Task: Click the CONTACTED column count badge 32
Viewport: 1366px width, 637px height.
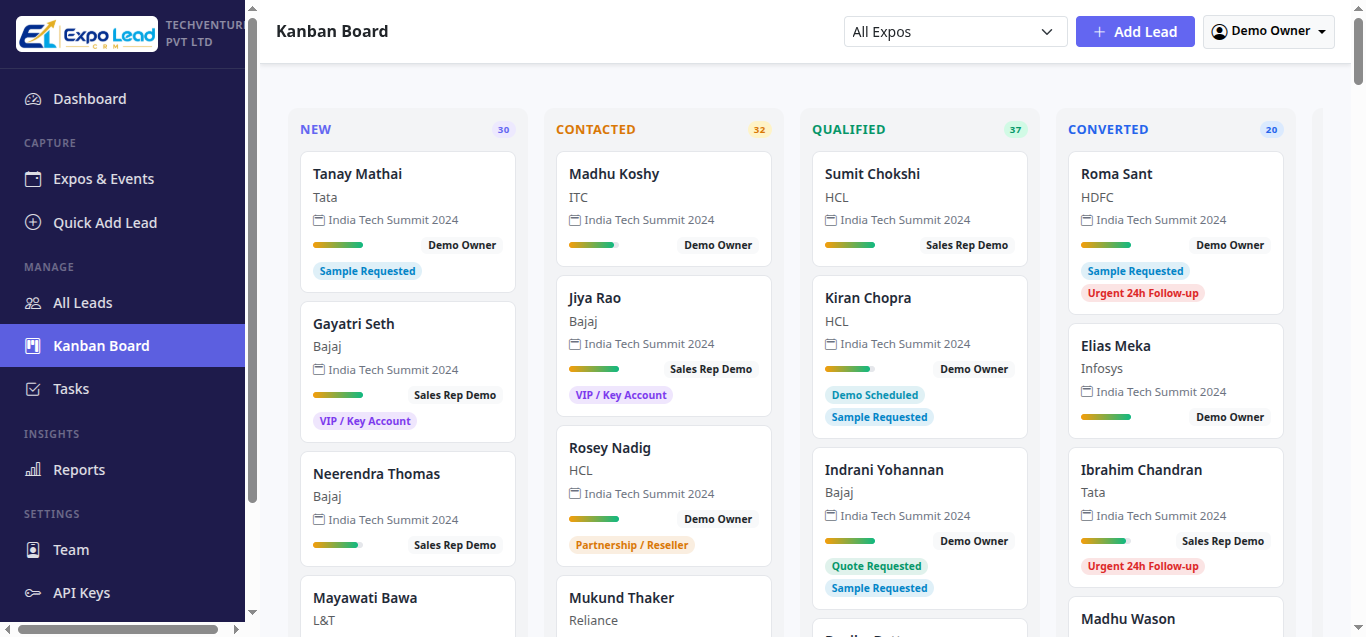Action: 760,130
